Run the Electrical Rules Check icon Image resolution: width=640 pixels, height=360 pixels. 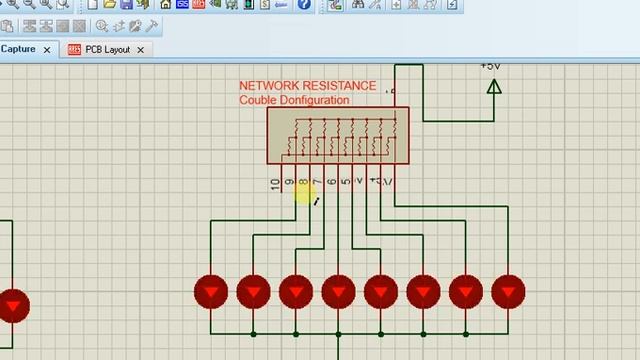click(x=452, y=4)
